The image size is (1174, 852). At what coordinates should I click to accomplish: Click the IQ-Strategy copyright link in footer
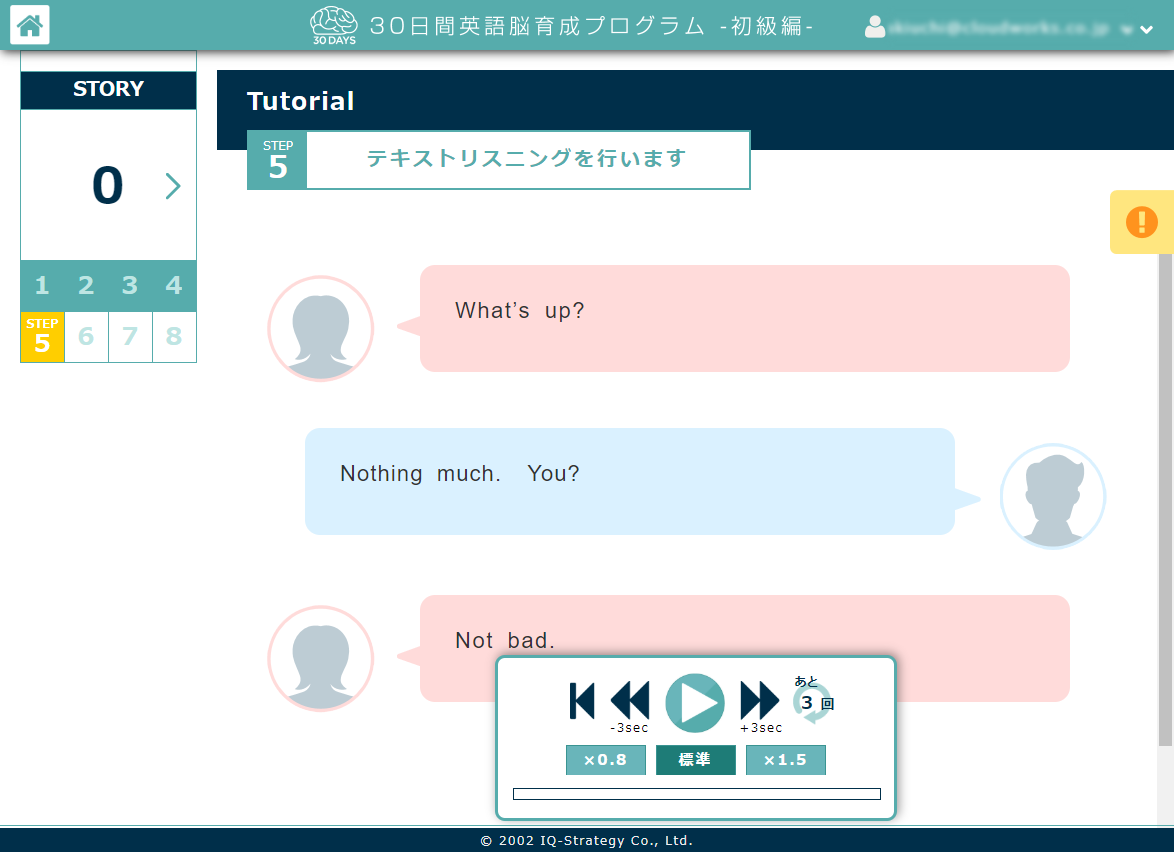tap(586, 840)
